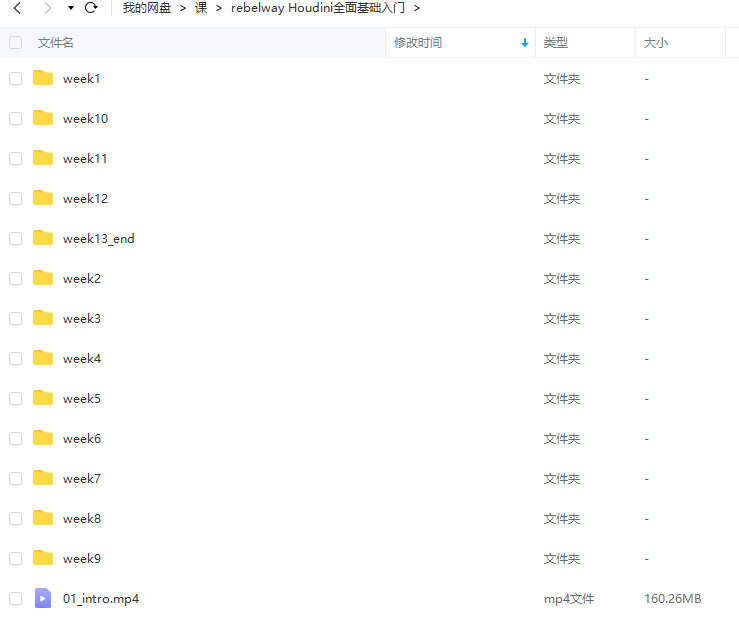Click the forward navigation arrow
This screenshot has width=739, height=625.
[x=47, y=8]
